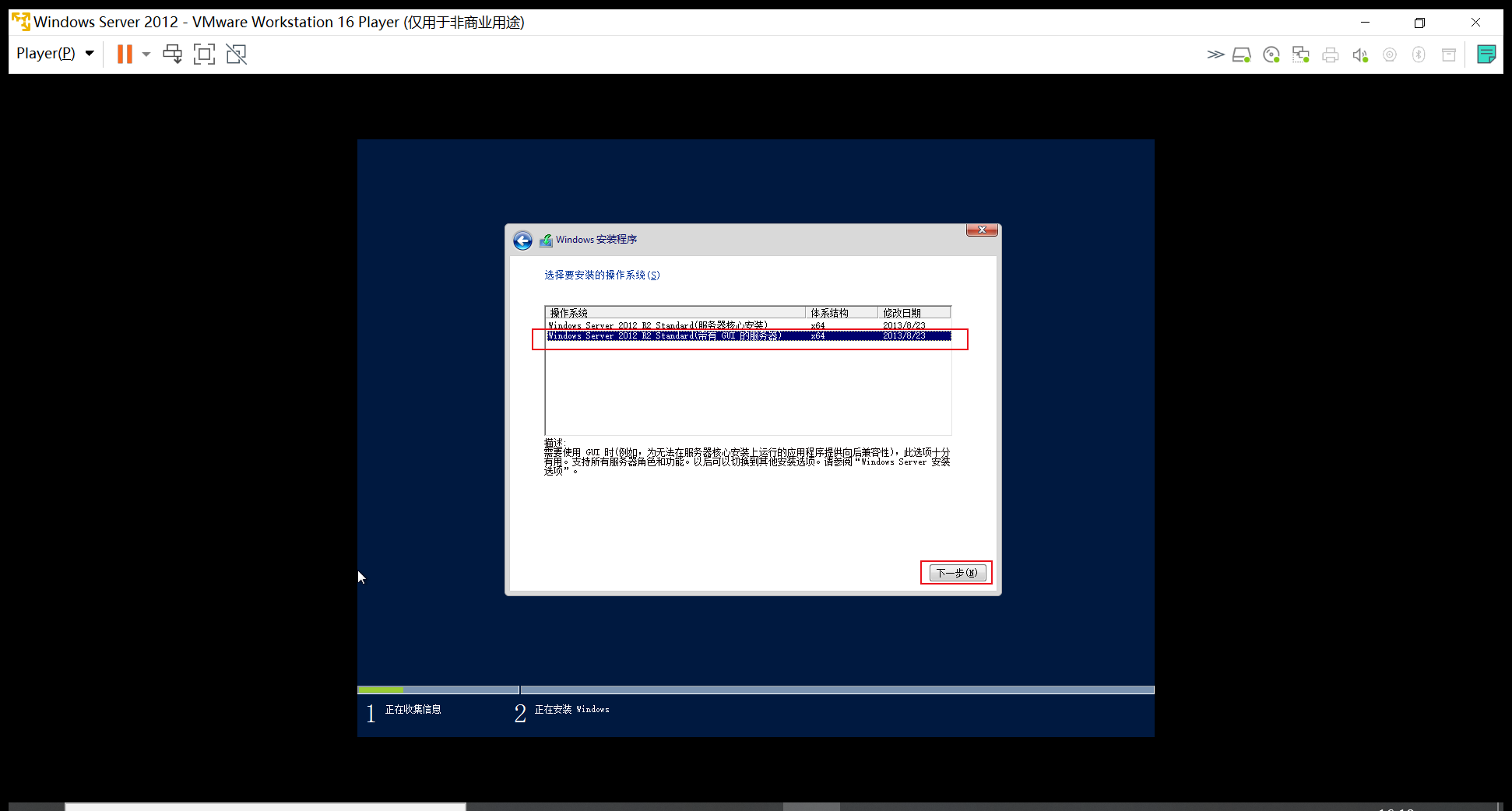Open the virtual printer device icon
1512x811 pixels.
click(x=1331, y=54)
